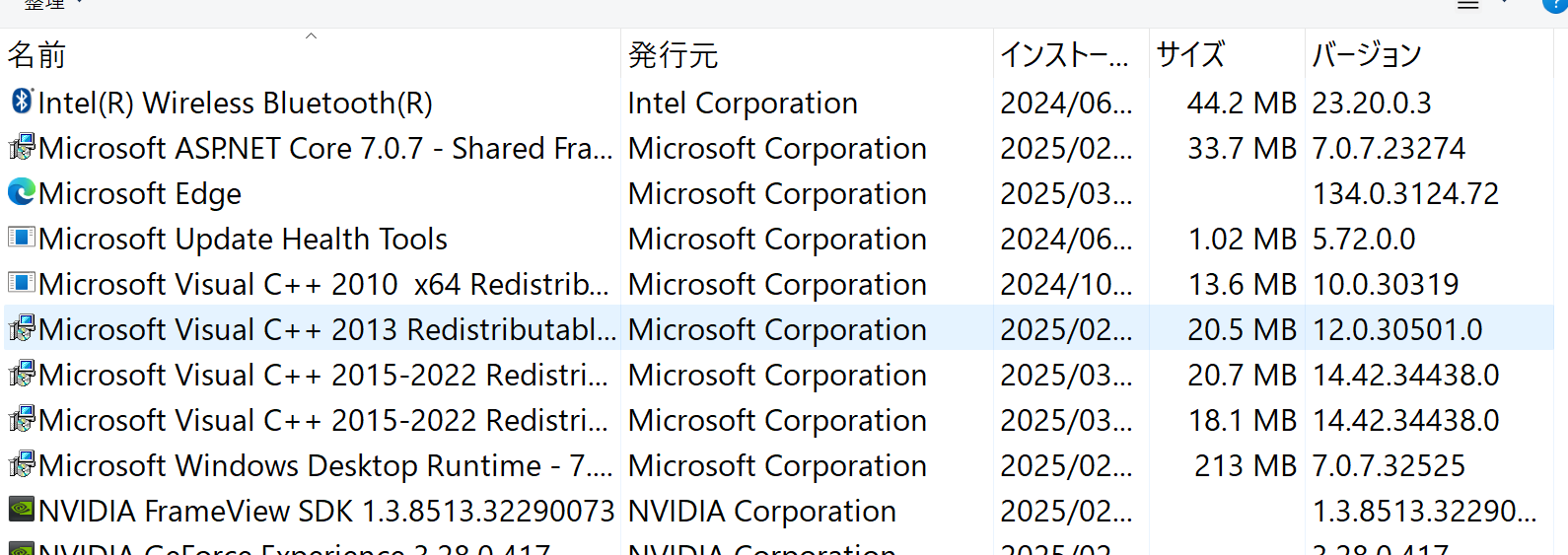
Task: Click the Microsoft Edge logo icon
Action: tap(22, 192)
